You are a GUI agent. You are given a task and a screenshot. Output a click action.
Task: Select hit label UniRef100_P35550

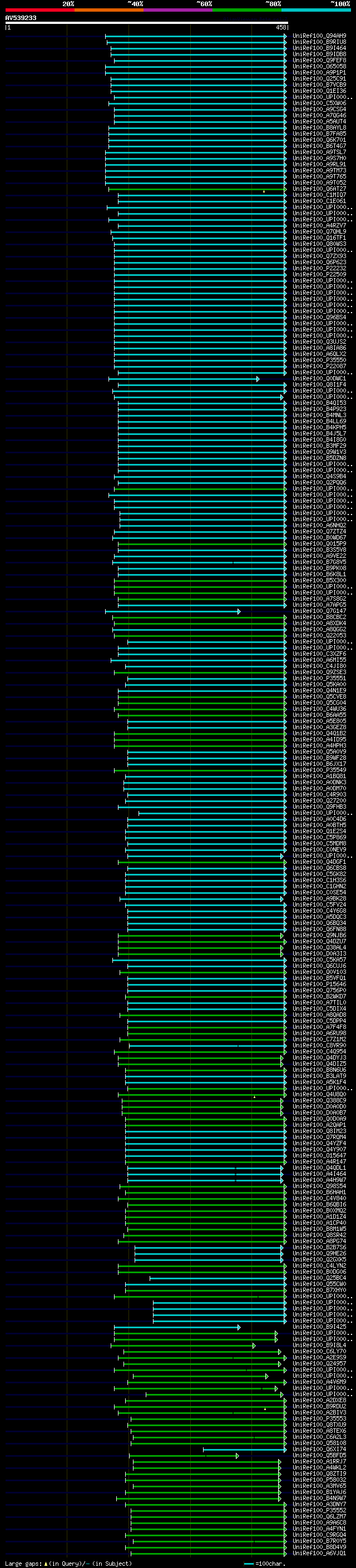(x=319, y=360)
